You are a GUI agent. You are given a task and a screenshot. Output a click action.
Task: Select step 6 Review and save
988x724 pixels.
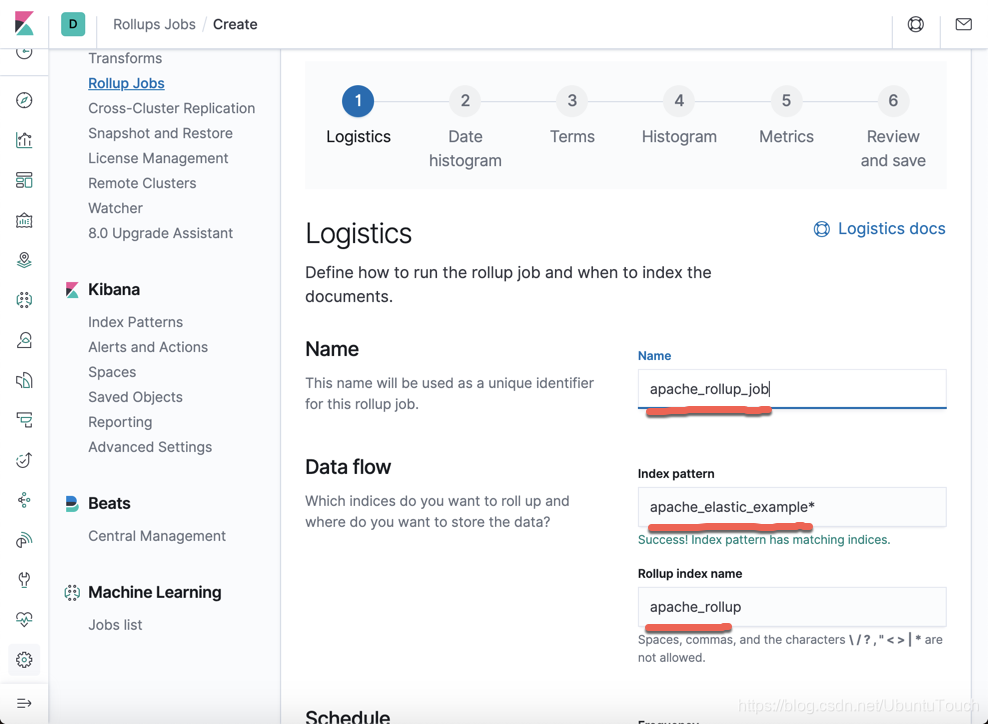coord(893,101)
